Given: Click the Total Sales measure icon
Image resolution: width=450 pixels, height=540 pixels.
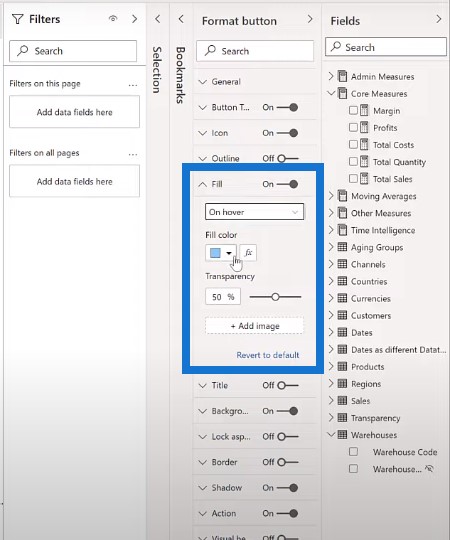Looking at the screenshot, I should click(364, 178).
